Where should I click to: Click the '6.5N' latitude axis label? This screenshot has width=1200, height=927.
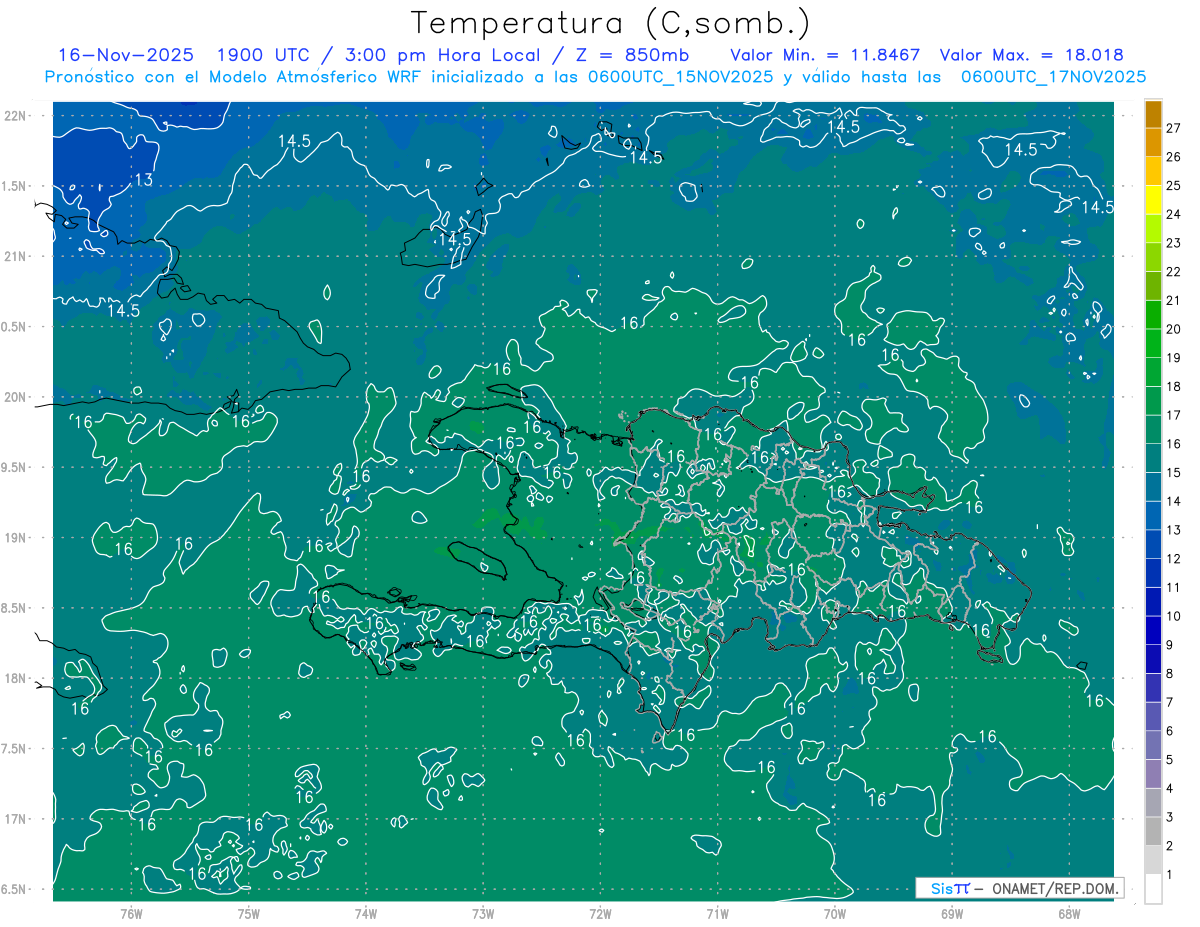[x=14, y=890]
